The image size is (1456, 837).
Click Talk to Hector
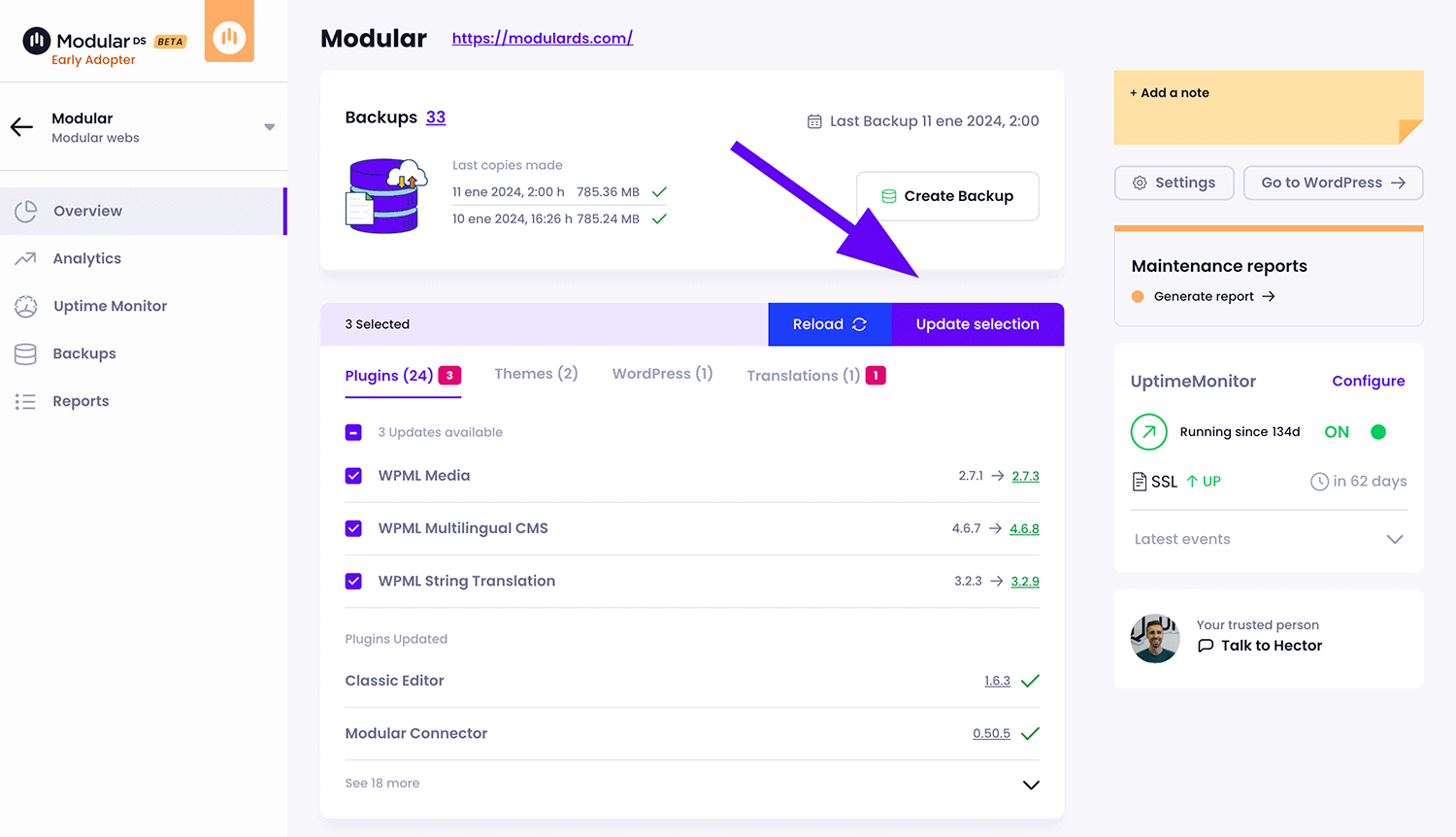coord(1272,646)
